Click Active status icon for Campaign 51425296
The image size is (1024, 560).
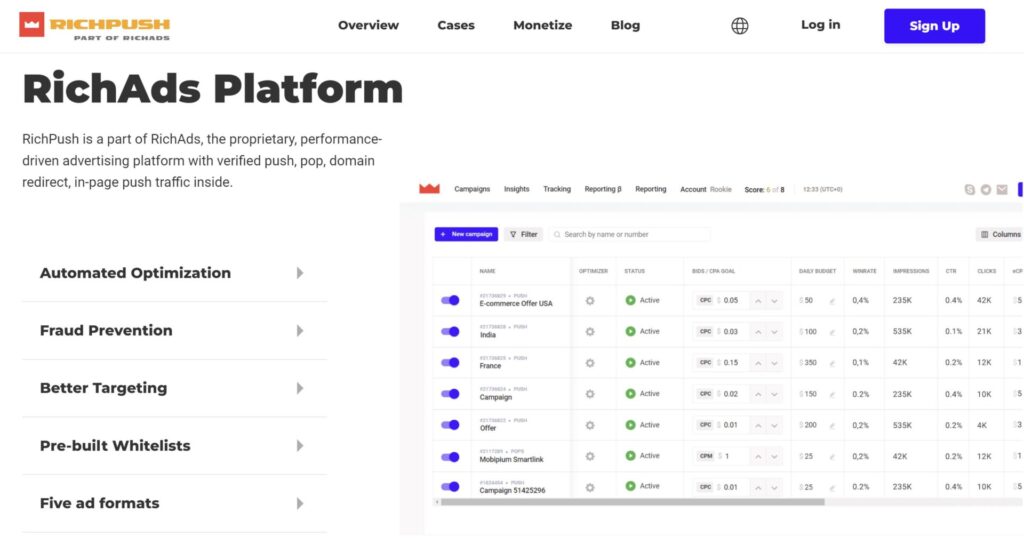point(630,486)
